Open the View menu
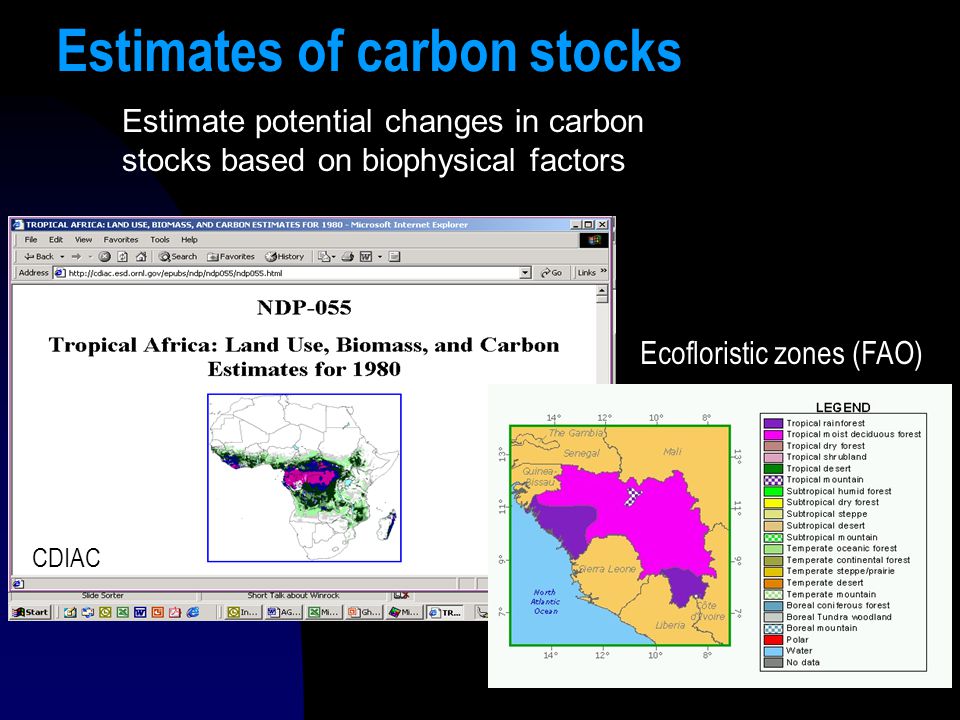The image size is (960, 720). (x=83, y=240)
